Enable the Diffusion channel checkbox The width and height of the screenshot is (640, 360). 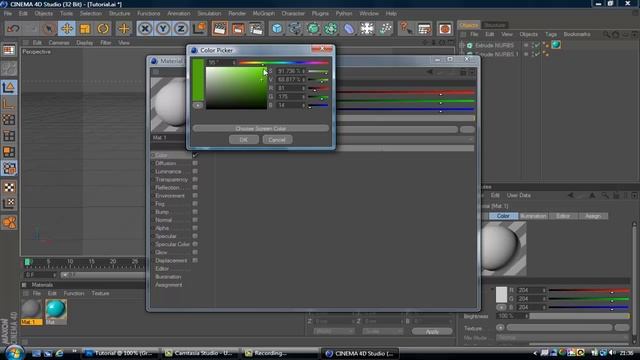[195, 163]
